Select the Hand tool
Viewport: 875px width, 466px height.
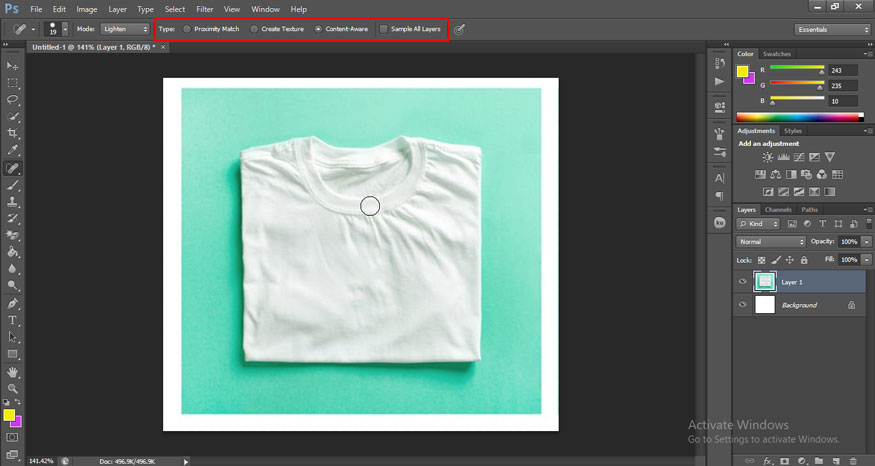coord(12,372)
